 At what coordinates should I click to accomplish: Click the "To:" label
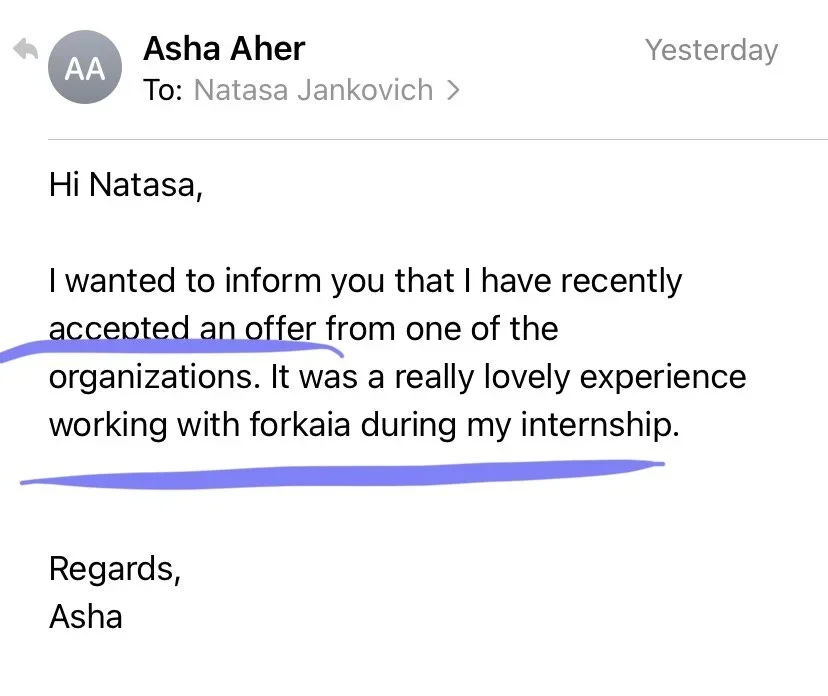click(163, 90)
